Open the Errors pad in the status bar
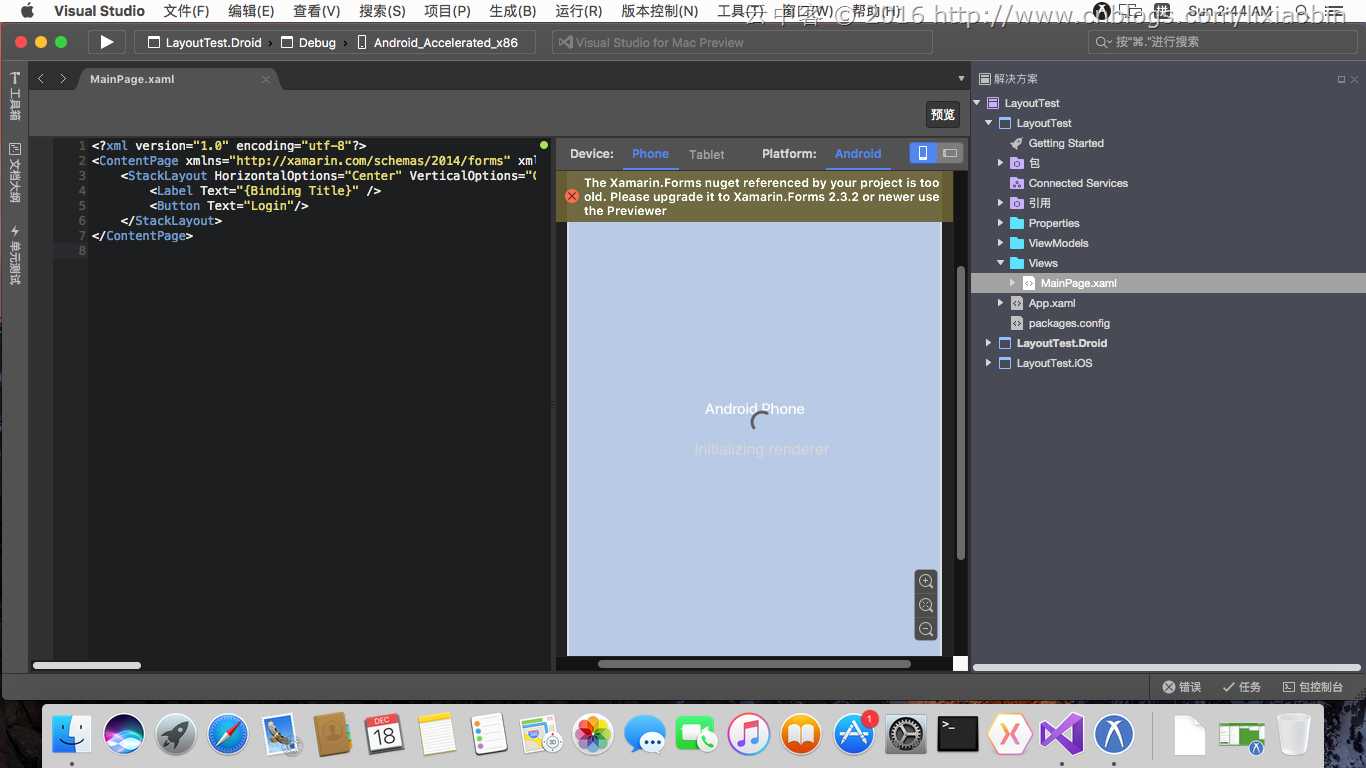 (1181, 687)
